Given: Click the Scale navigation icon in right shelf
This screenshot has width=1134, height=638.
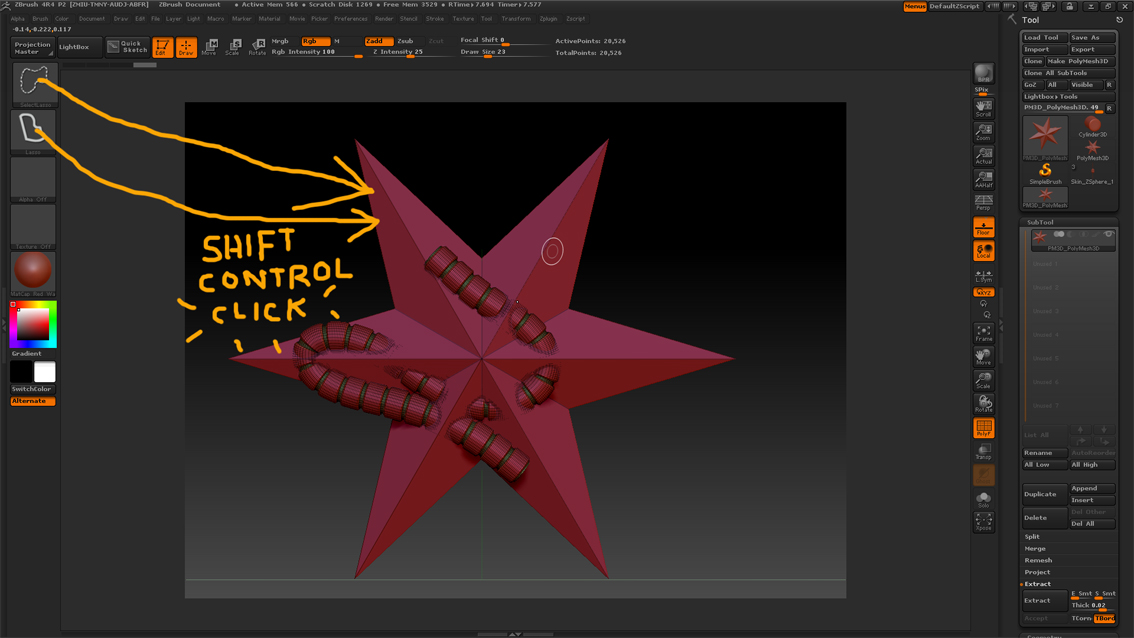Looking at the screenshot, I should tap(984, 380).
